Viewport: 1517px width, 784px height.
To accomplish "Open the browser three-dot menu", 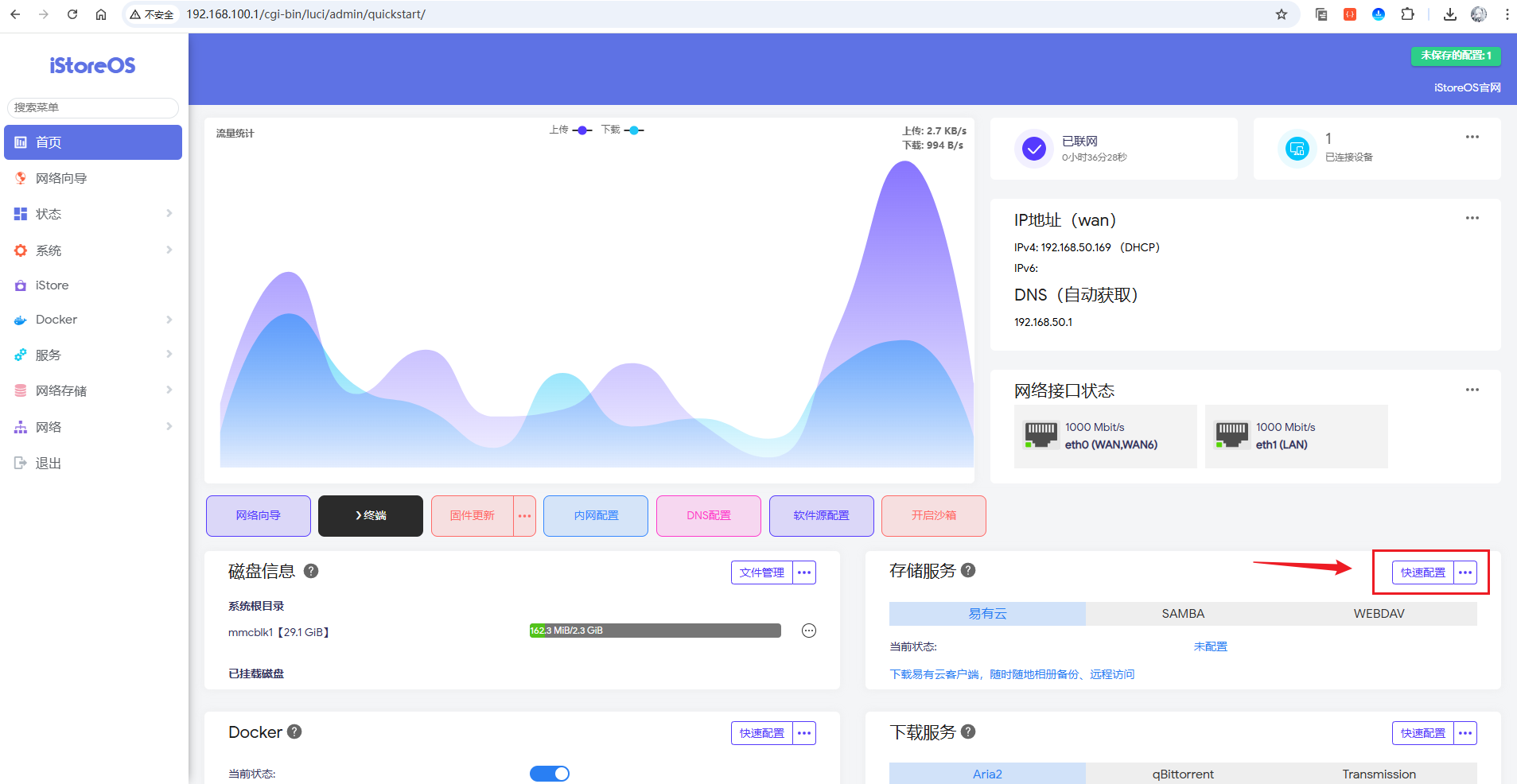I will coord(1507,14).
